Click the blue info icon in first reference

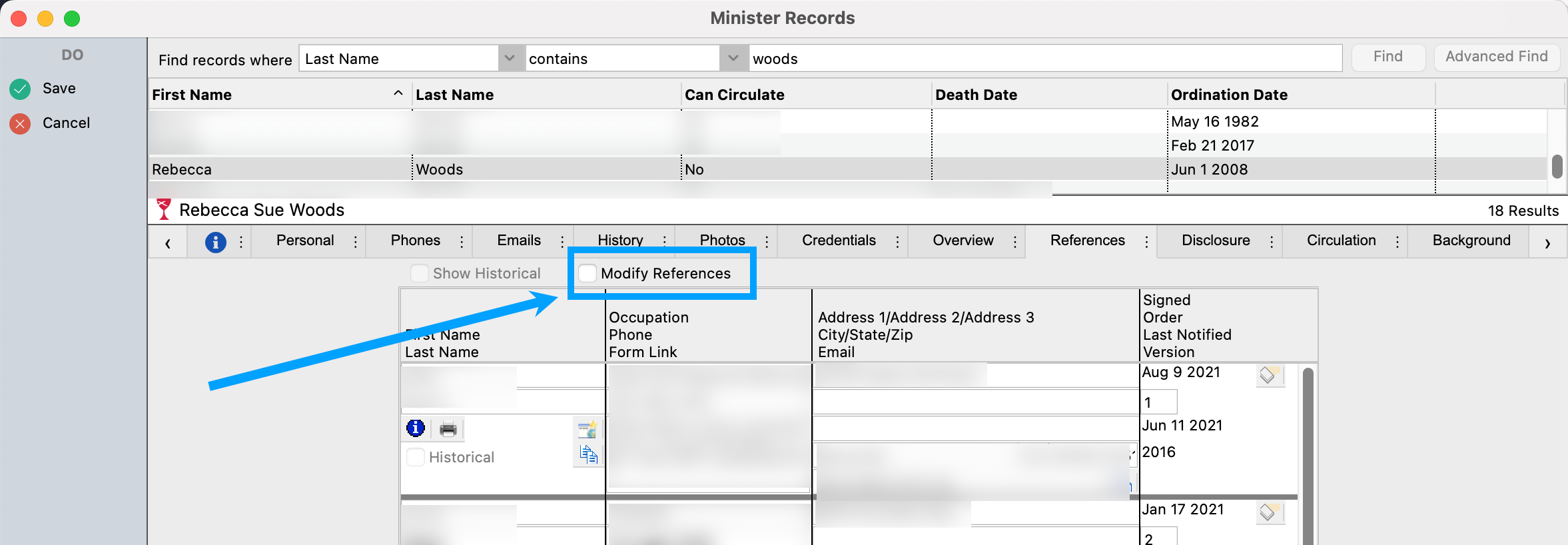click(416, 428)
